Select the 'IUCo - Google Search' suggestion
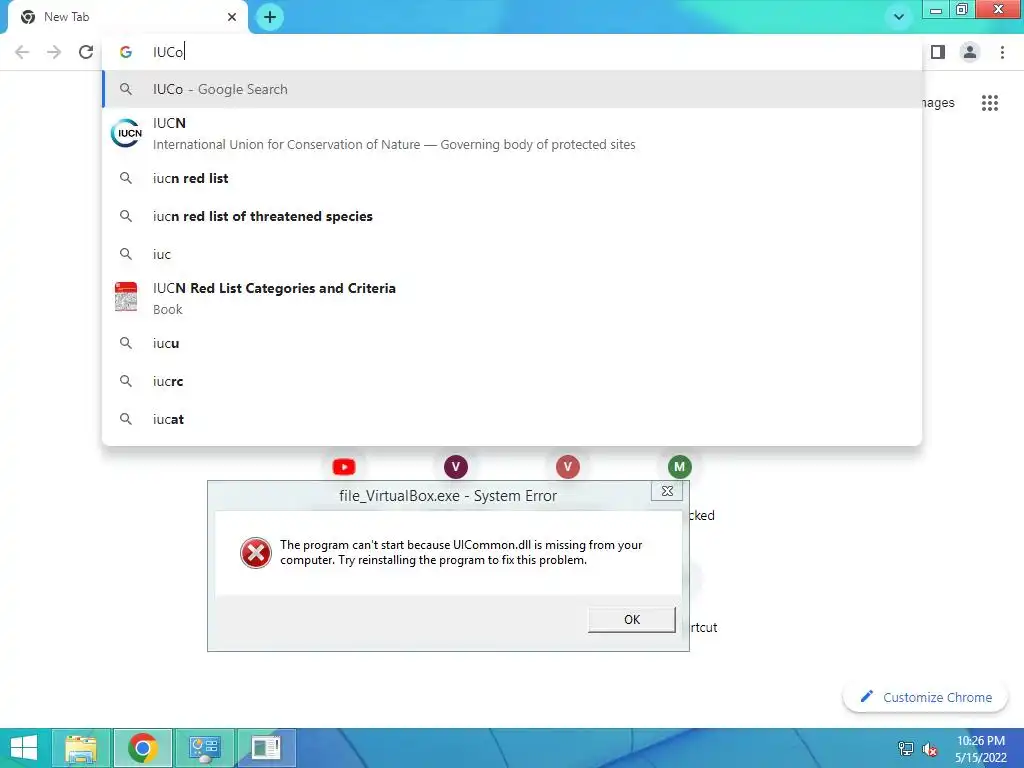This screenshot has height=768, width=1024. coord(512,89)
